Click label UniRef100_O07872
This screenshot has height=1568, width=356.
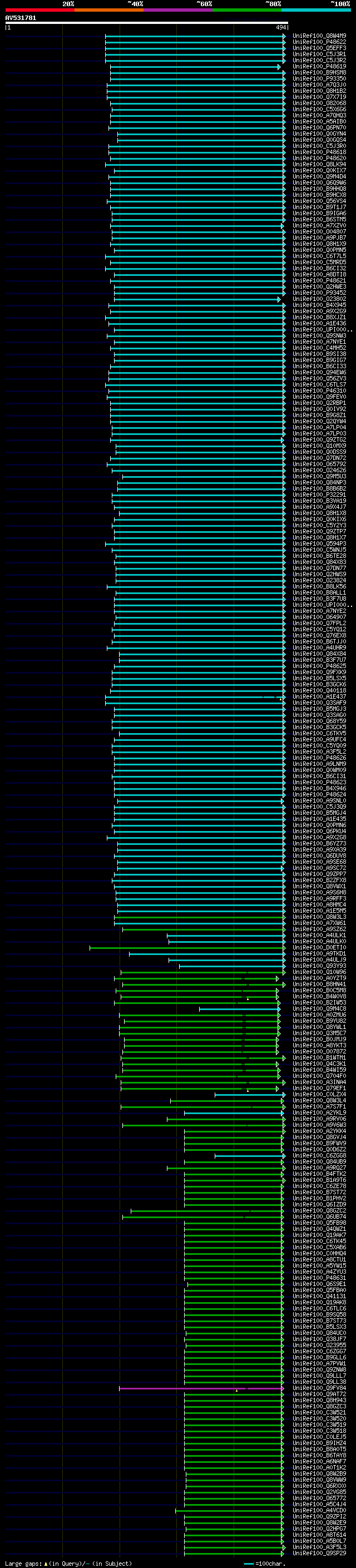coord(319,1051)
